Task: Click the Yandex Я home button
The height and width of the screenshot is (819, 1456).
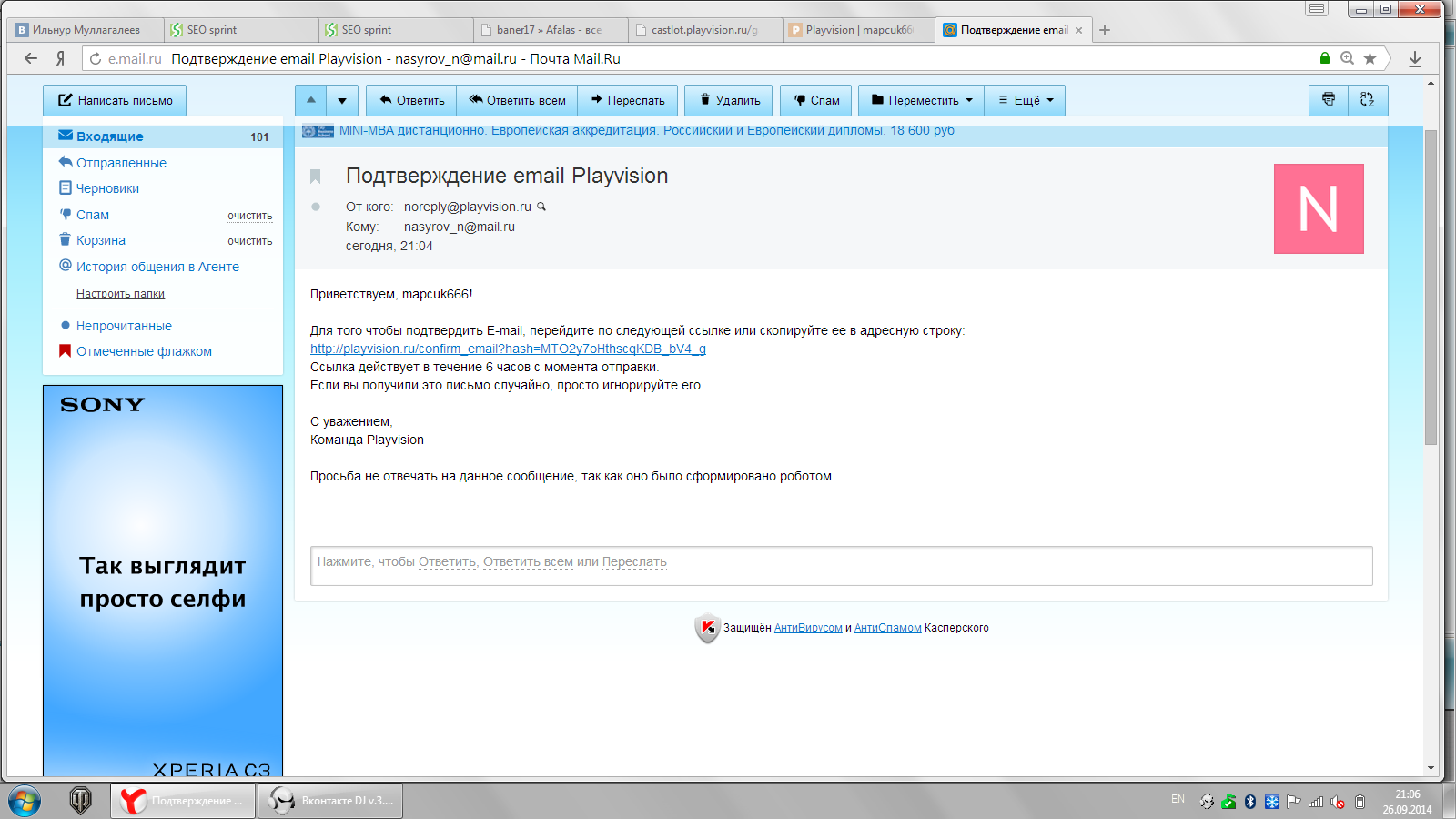Action: (60, 58)
